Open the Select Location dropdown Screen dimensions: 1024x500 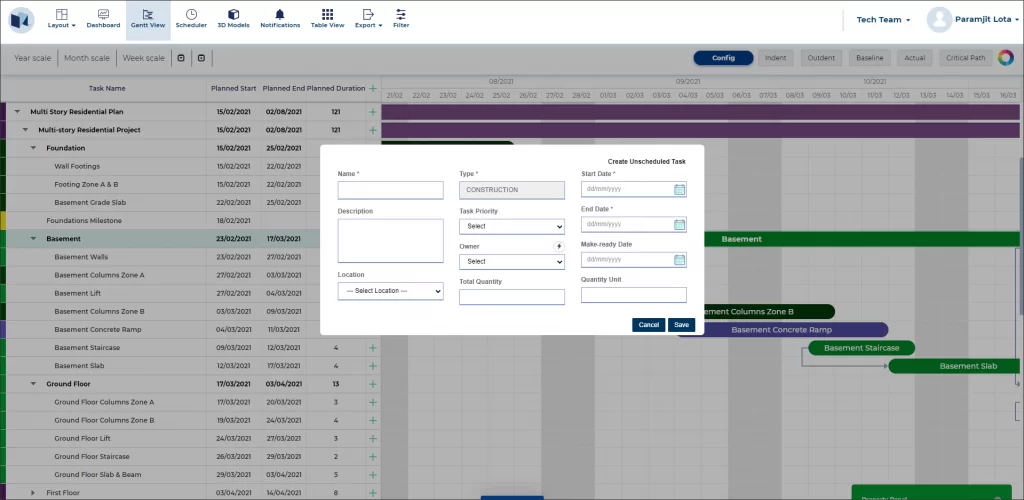[390, 291]
